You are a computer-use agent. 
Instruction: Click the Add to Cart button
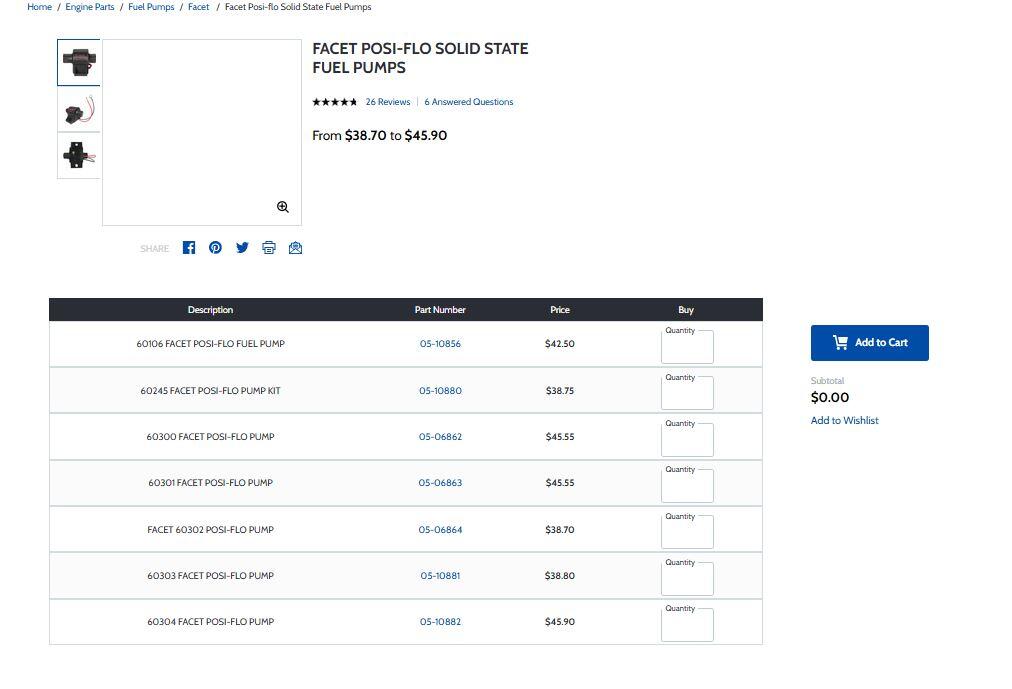(x=869, y=343)
